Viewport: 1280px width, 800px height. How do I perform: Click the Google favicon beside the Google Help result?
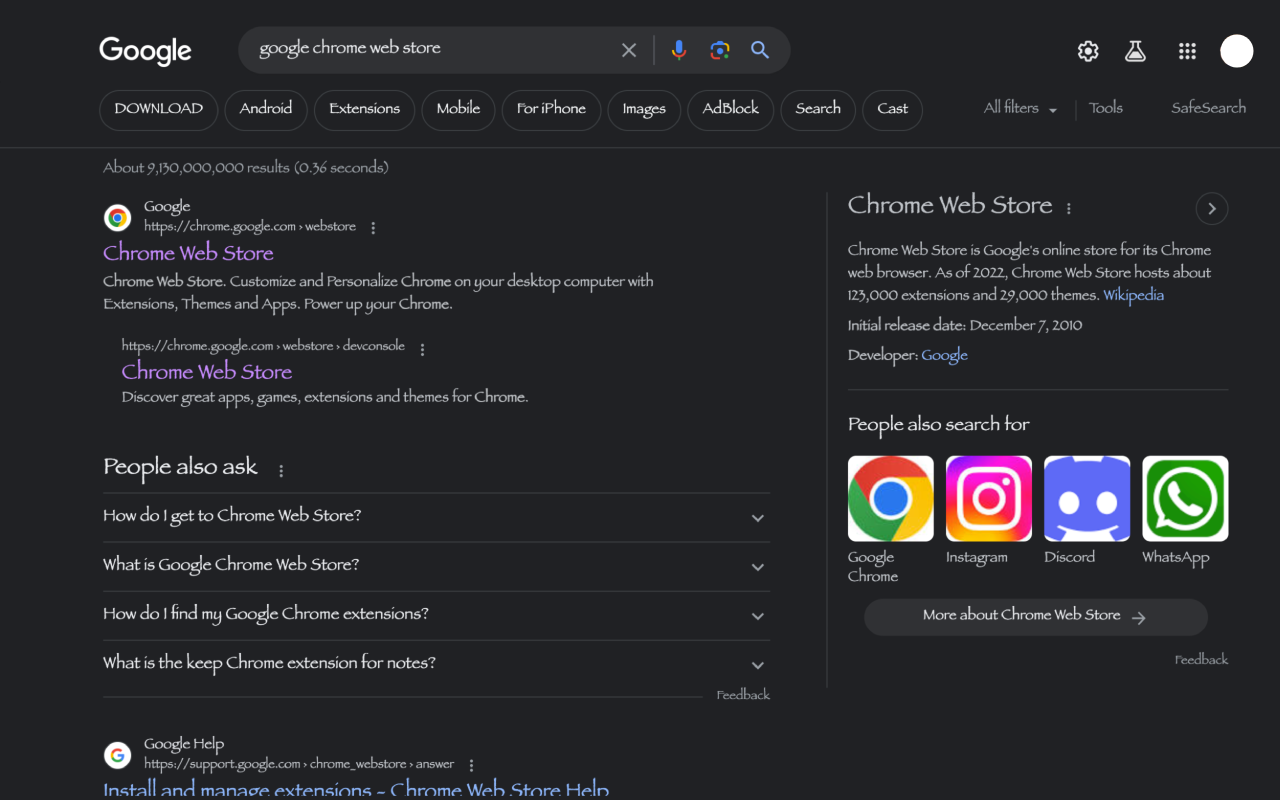(x=118, y=755)
